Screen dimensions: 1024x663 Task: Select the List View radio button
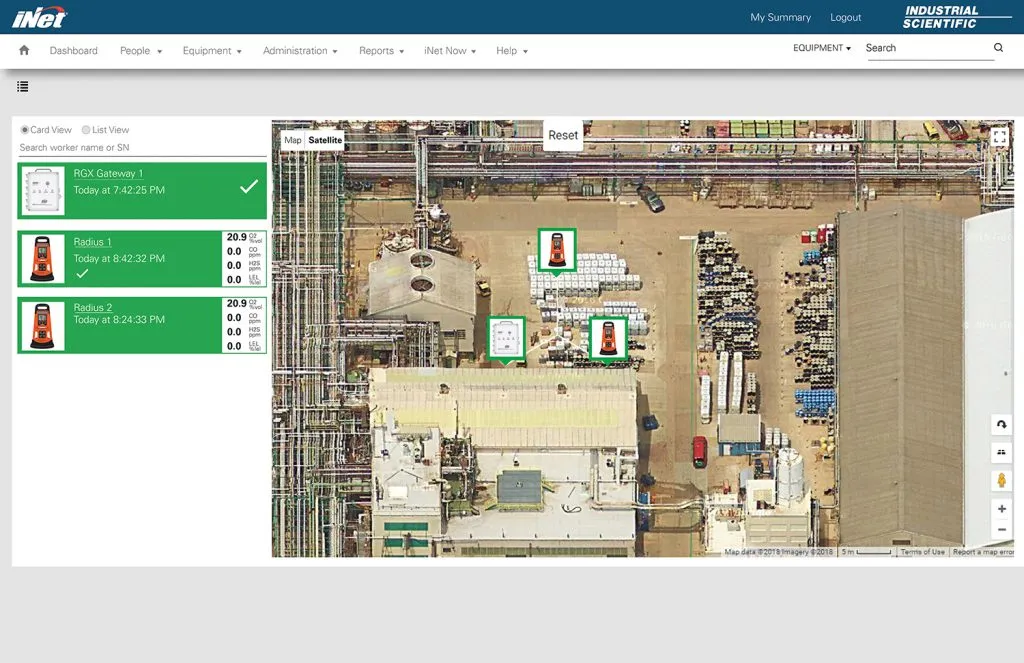[86, 130]
